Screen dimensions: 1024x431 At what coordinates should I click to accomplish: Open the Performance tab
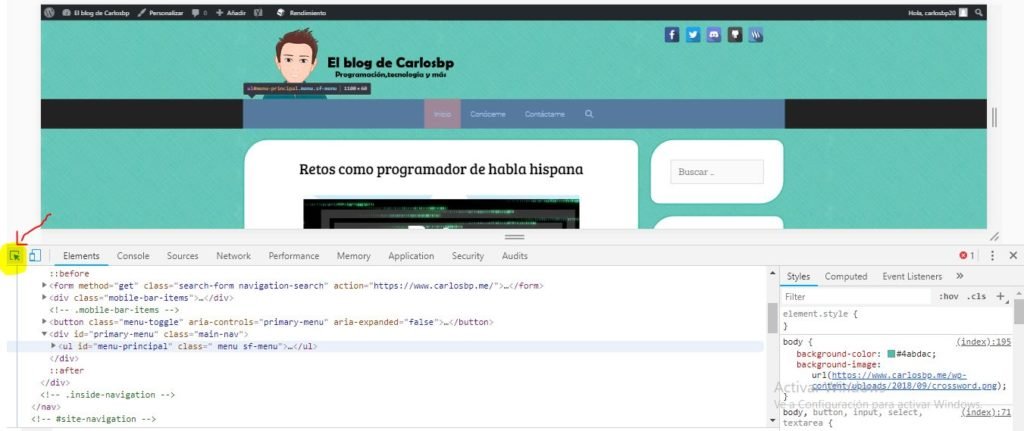pyautogui.click(x=294, y=256)
